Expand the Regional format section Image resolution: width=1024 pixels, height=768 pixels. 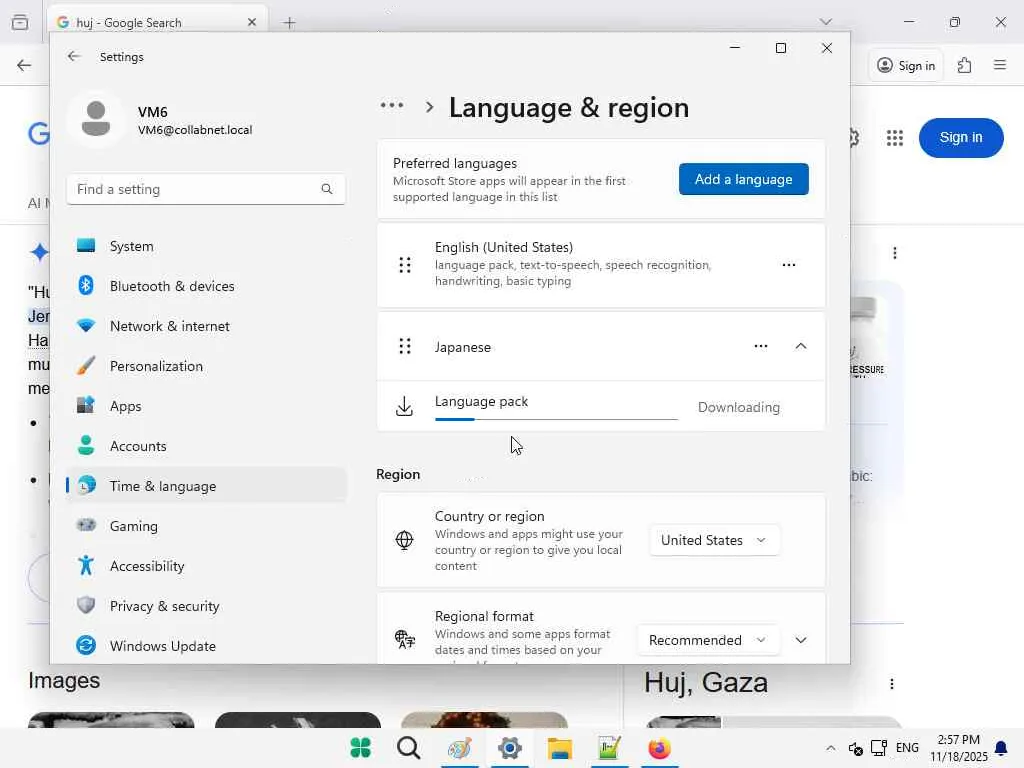coord(801,640)
